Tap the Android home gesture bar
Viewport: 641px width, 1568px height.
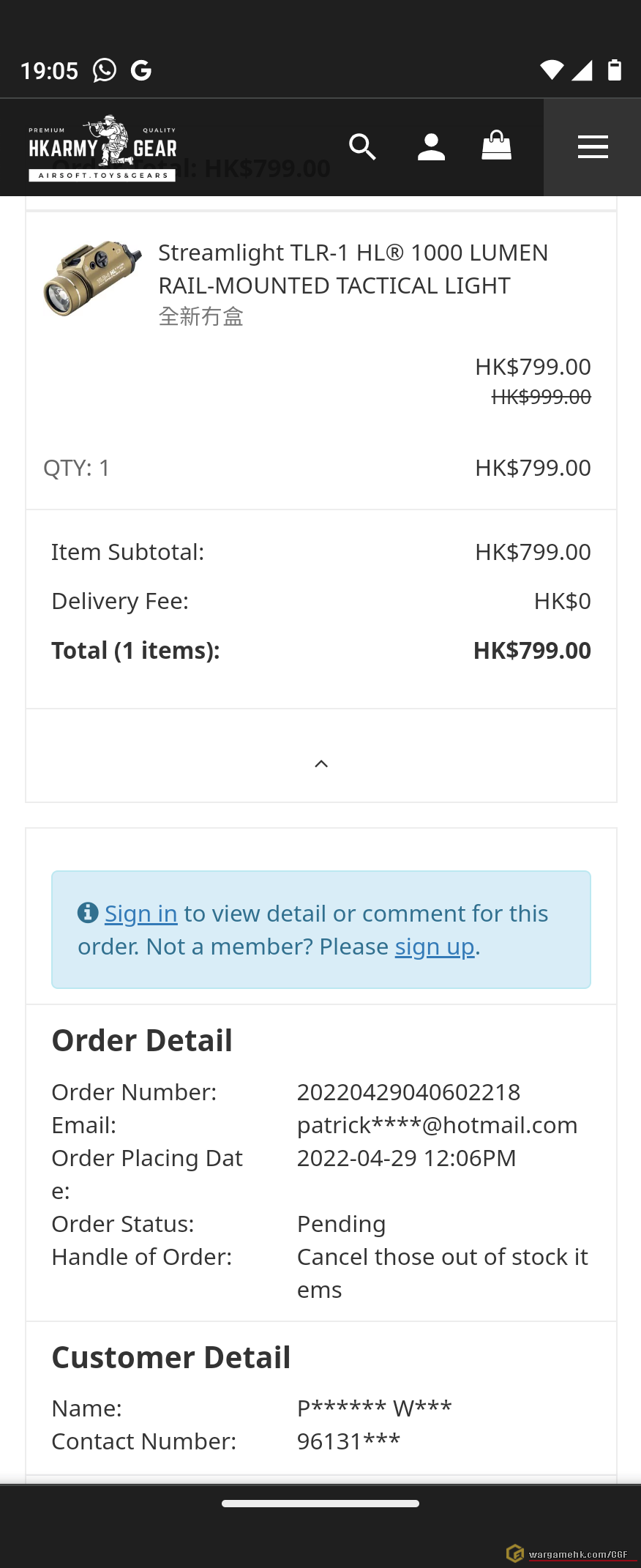coord(320,1504)
